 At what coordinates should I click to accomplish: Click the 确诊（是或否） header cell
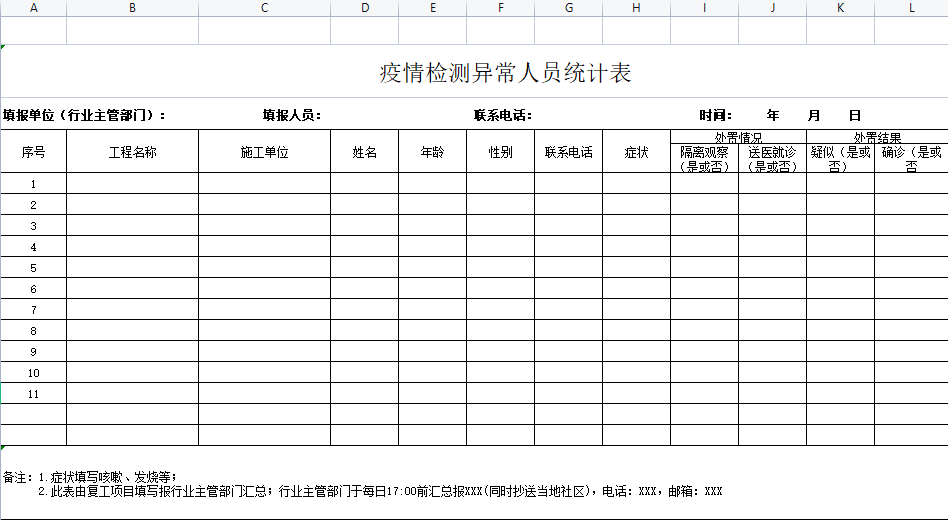click(911, 159)
